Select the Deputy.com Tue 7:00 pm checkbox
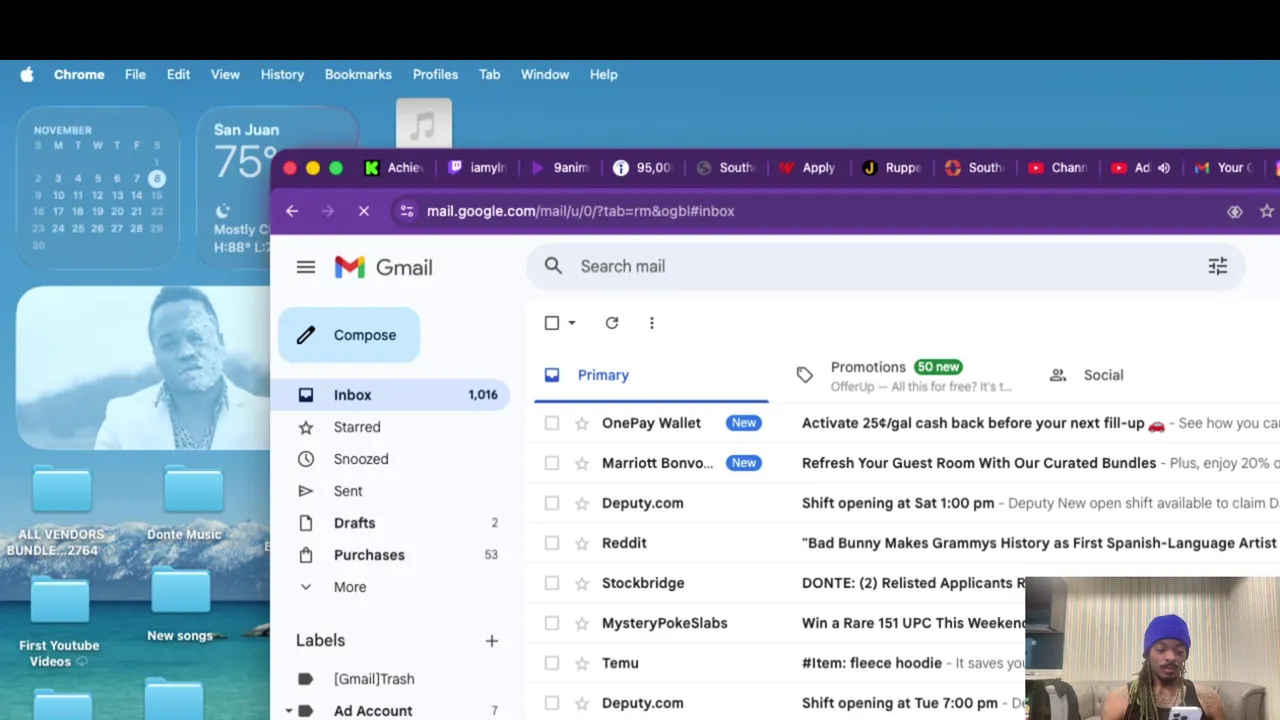Viewport: 1280px width, 720px height. coord(552,703)
